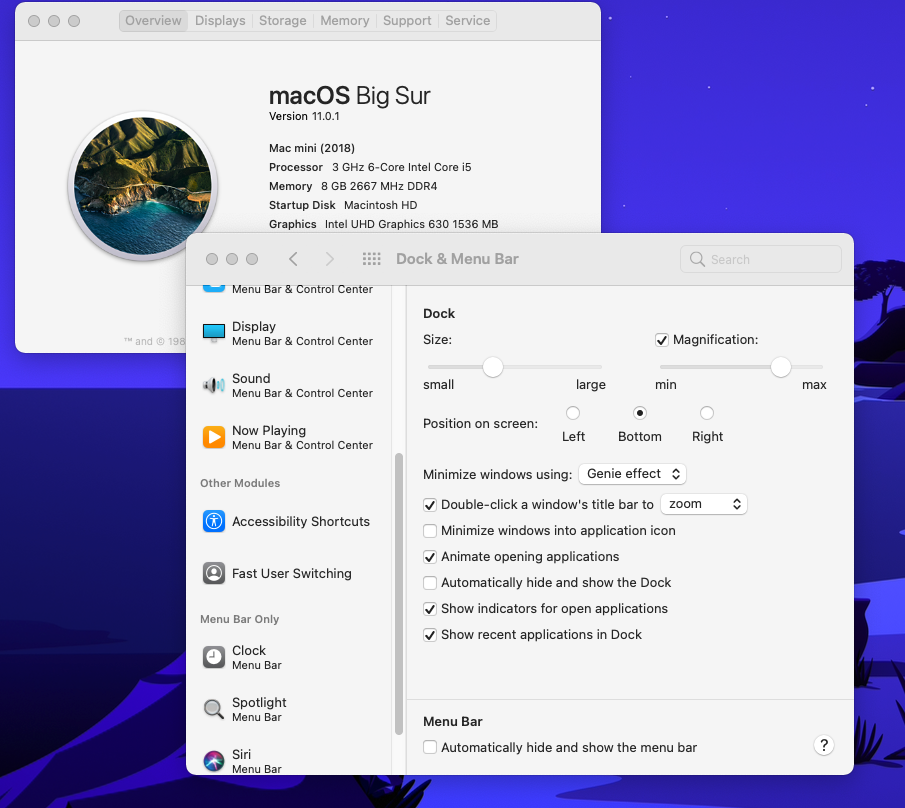Select Now Playing sidebar label
This screenshot has height=808, width=905.
coord(269,431)
